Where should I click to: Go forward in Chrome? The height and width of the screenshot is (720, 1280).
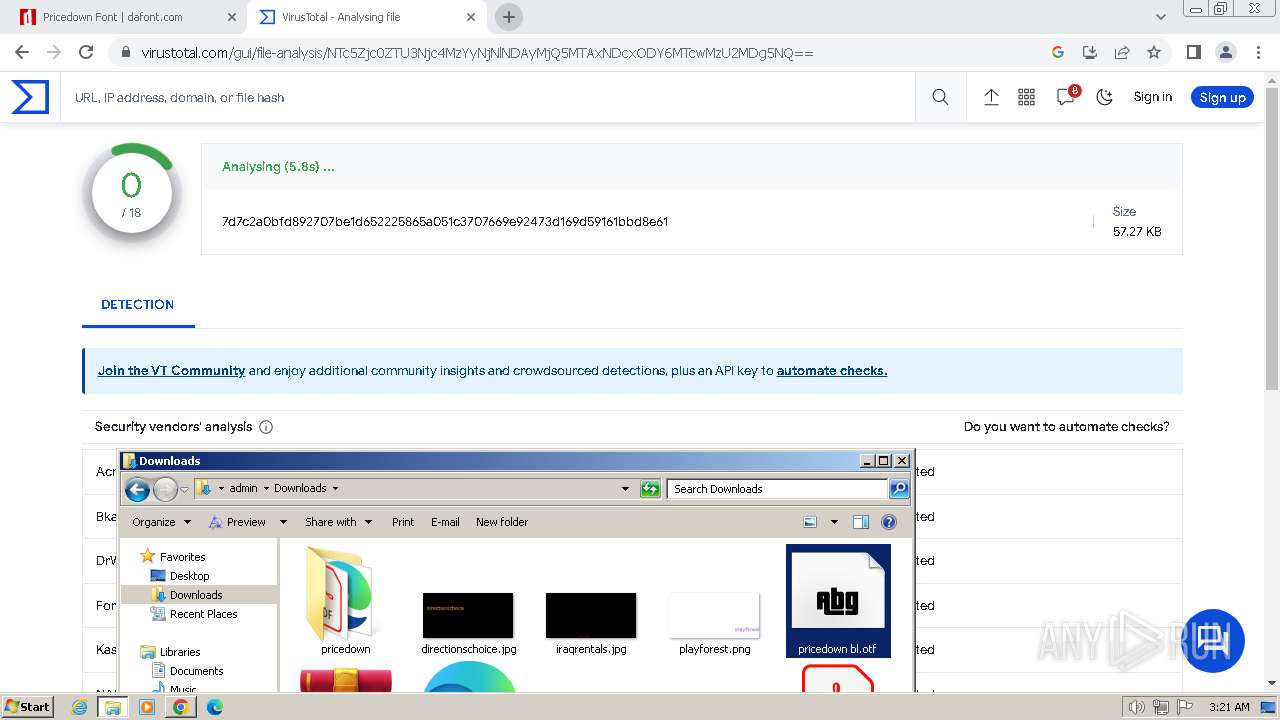pyautogui.click(x=54, y=52)
